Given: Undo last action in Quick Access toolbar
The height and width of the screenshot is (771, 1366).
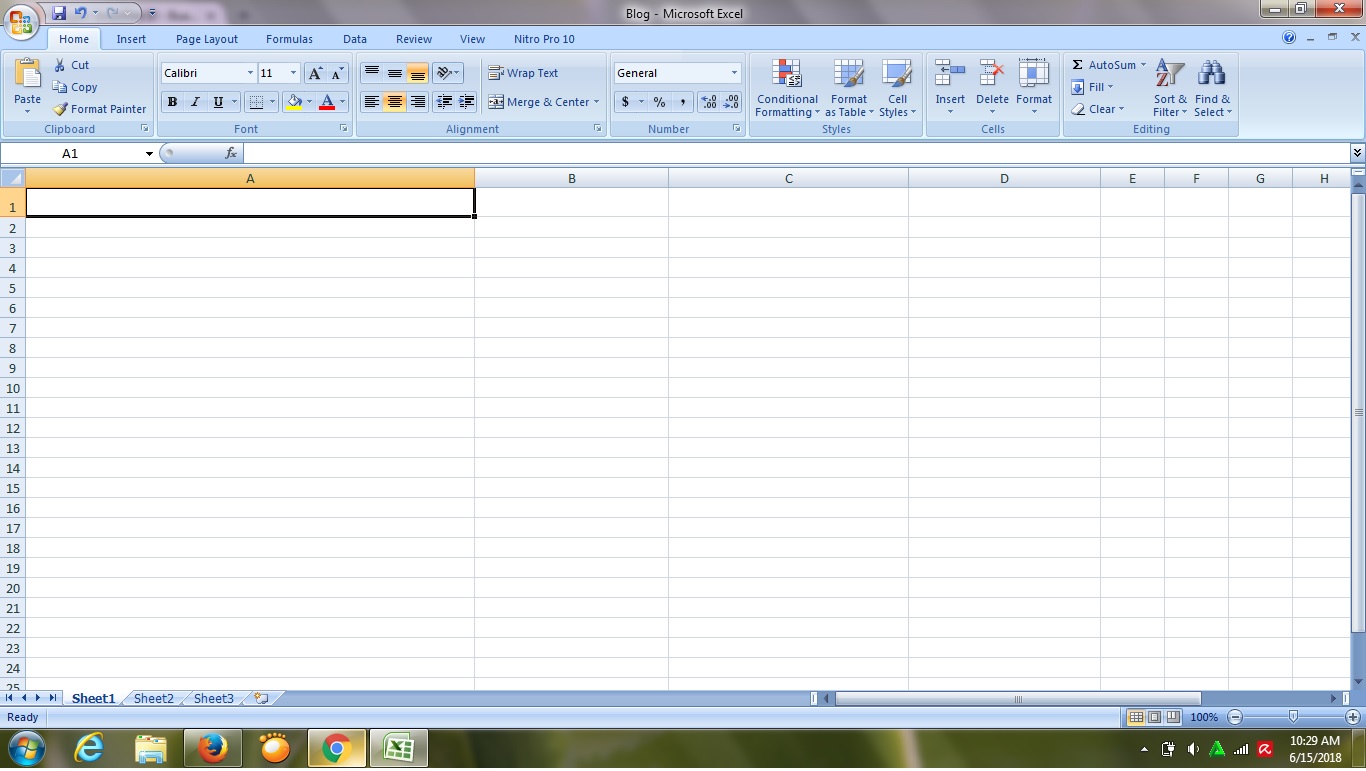Looking at the screenshot, I should (81, 13).
